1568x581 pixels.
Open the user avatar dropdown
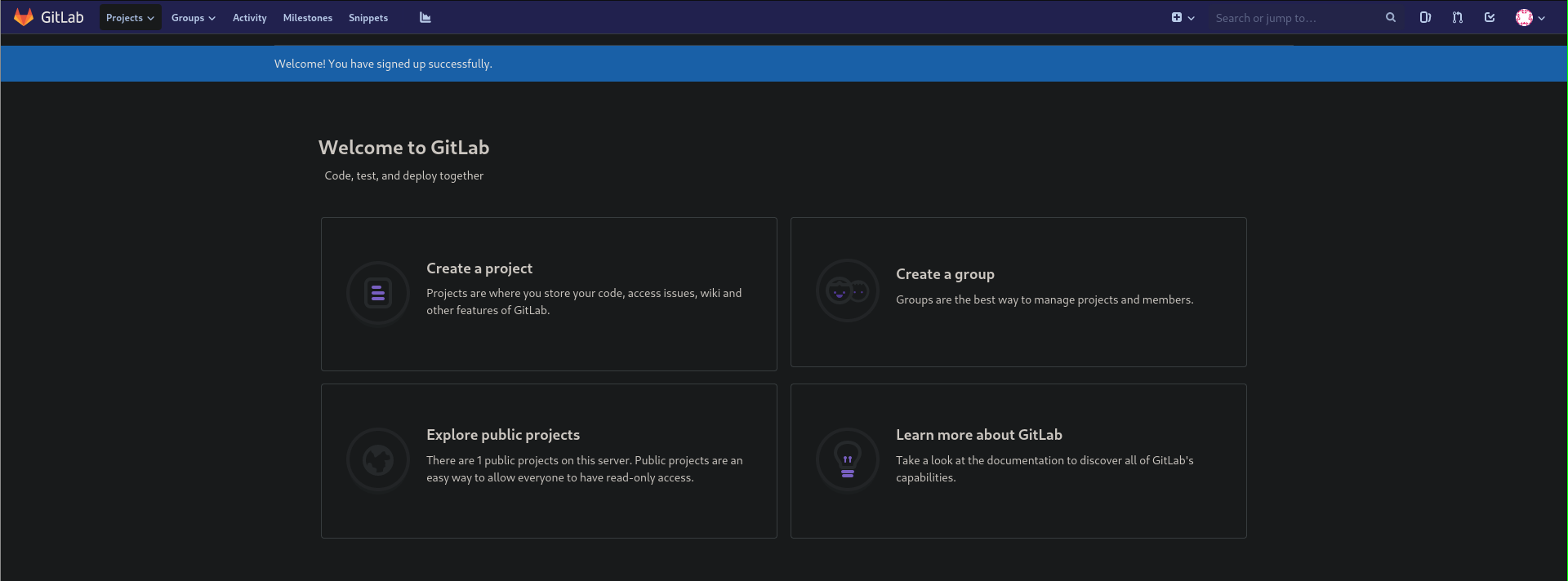[x=1530, y=17]
